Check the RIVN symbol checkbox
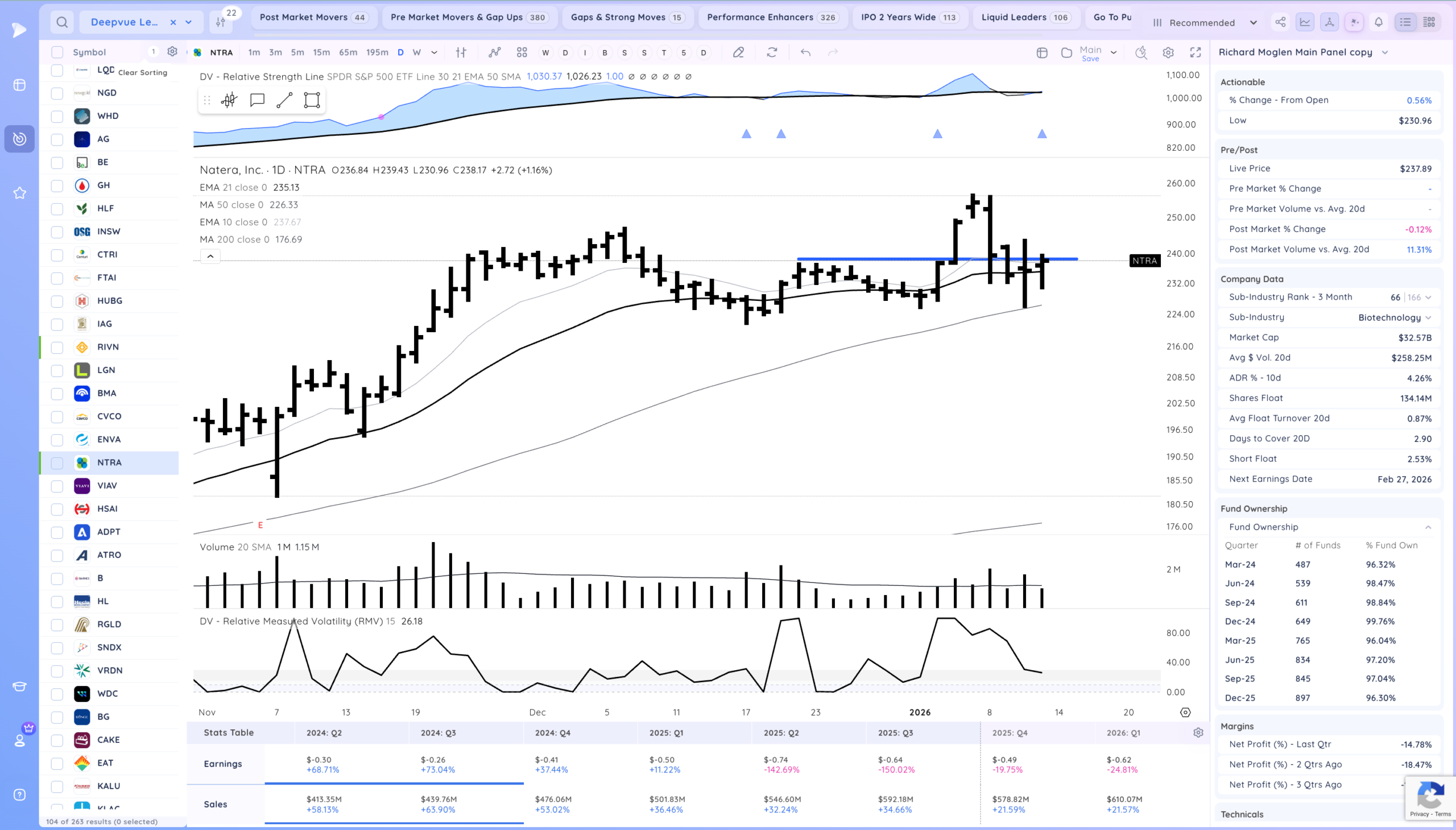 [57, 347]
